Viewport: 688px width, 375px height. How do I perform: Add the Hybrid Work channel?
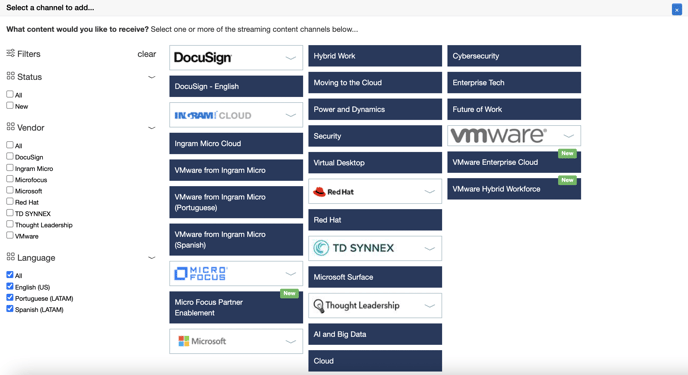click(375, 56)
